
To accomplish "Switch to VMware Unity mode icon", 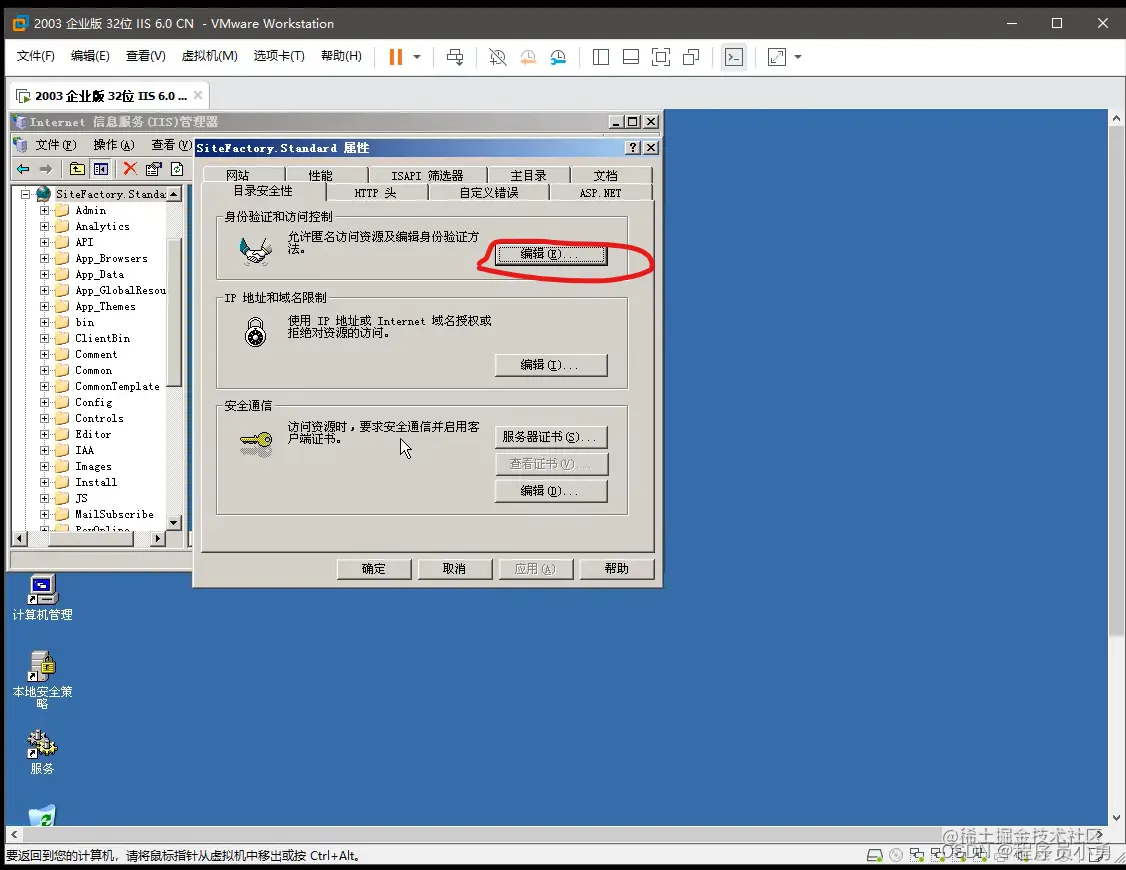I will (x=691, y=57).
